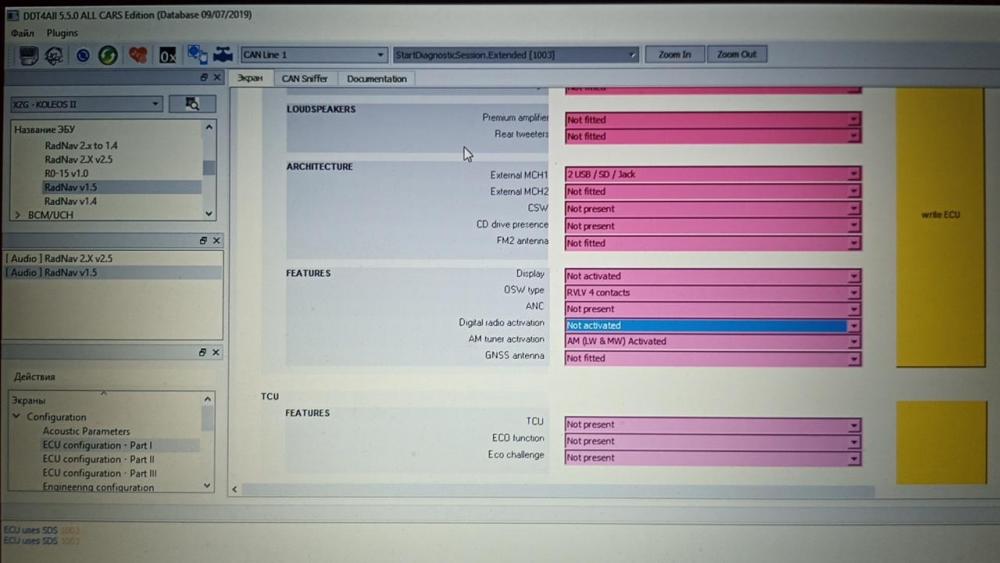Viewport: 1000px width, 563px height.
Task: Select RadNav 2.X v2.5 in ECU tree
Action: tap(78, 159)
